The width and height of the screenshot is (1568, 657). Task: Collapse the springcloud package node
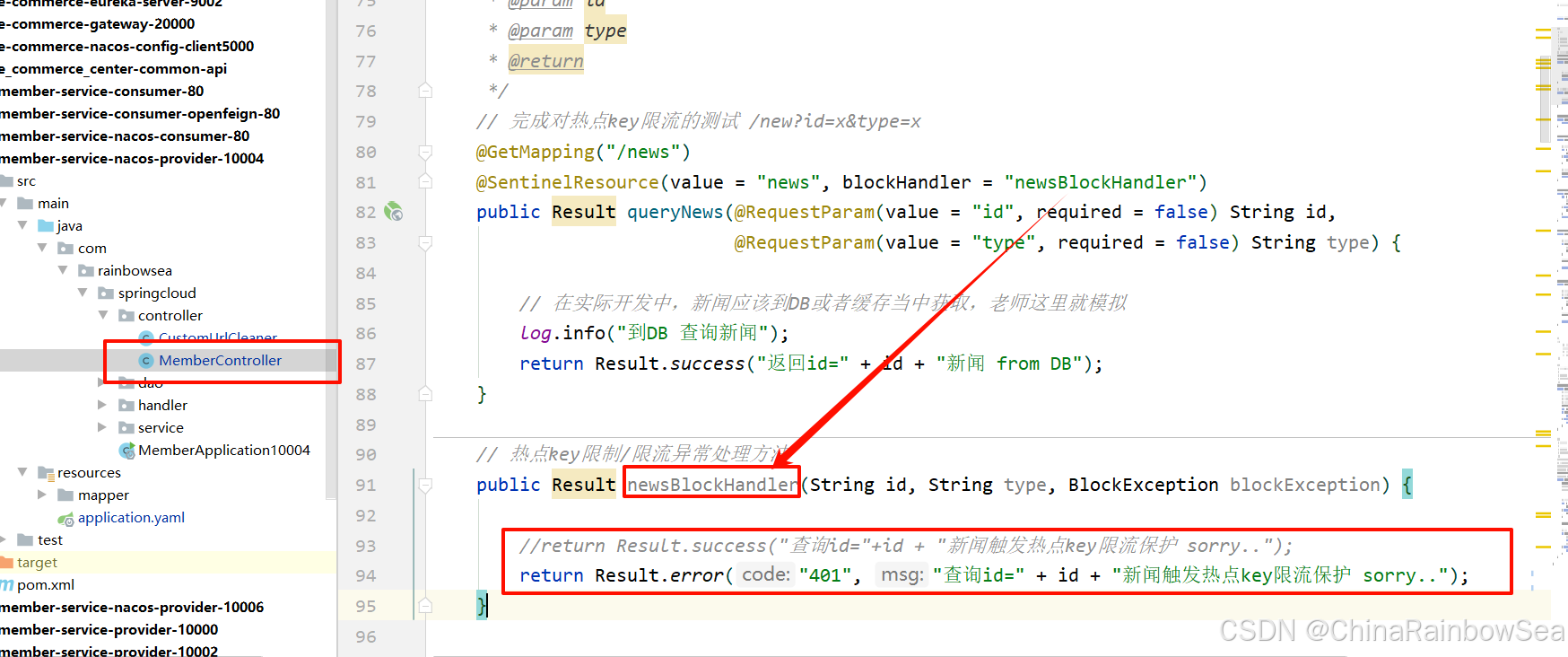pos(83,293)
